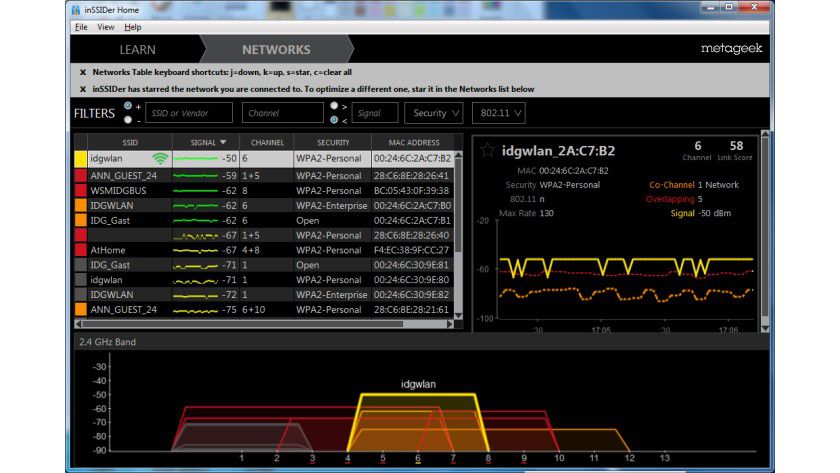Select IDGWLAN row with MAC 00:24:6C:30:9E:82
This screenshot has width=840, height=473.
coord(266,295)
